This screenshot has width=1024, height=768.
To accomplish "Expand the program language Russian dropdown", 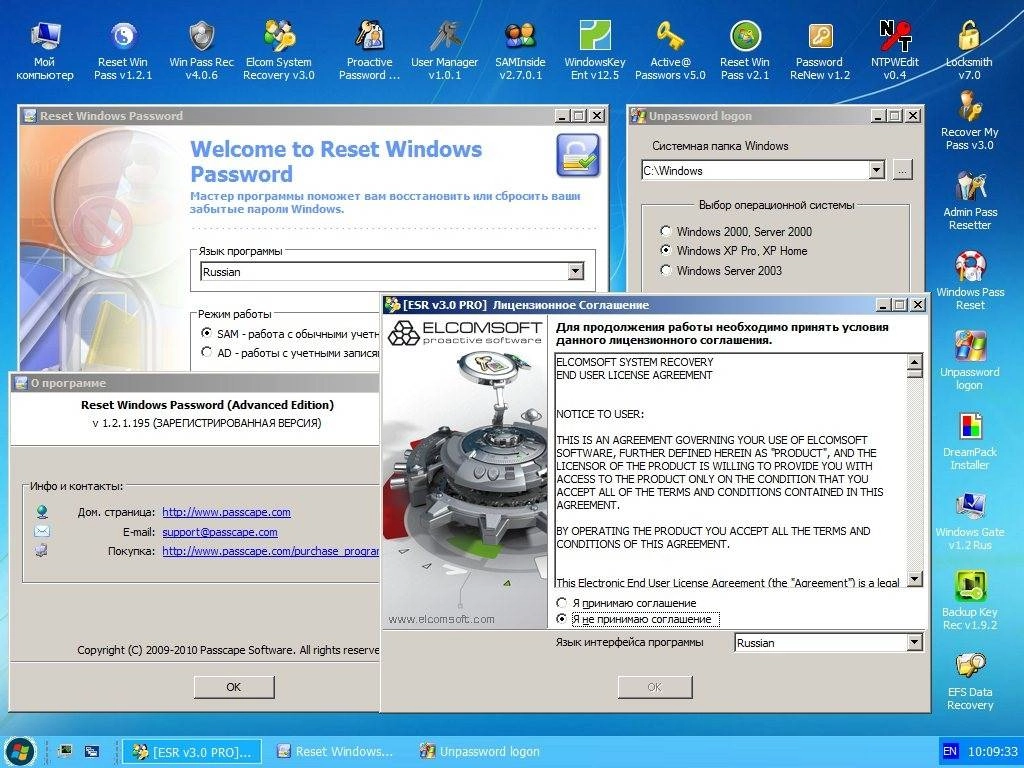I will tap(575, 272).
